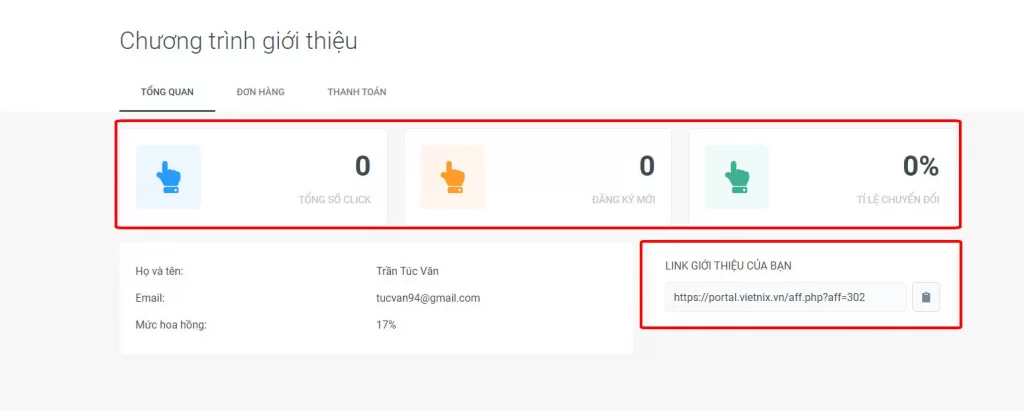The height and width of the screenshot is (411, 1024).
Task: Click the Đăng ký mới count value
Action: point(647,166)
